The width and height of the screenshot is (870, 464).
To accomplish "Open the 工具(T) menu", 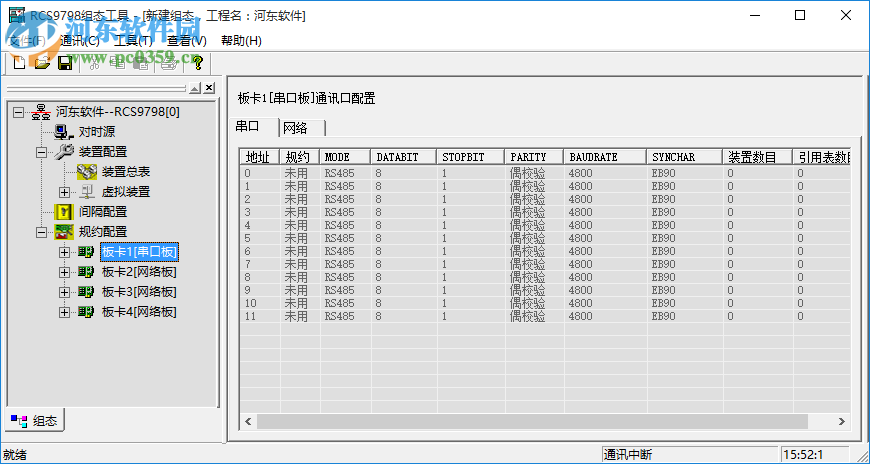I will coord(133,41).
